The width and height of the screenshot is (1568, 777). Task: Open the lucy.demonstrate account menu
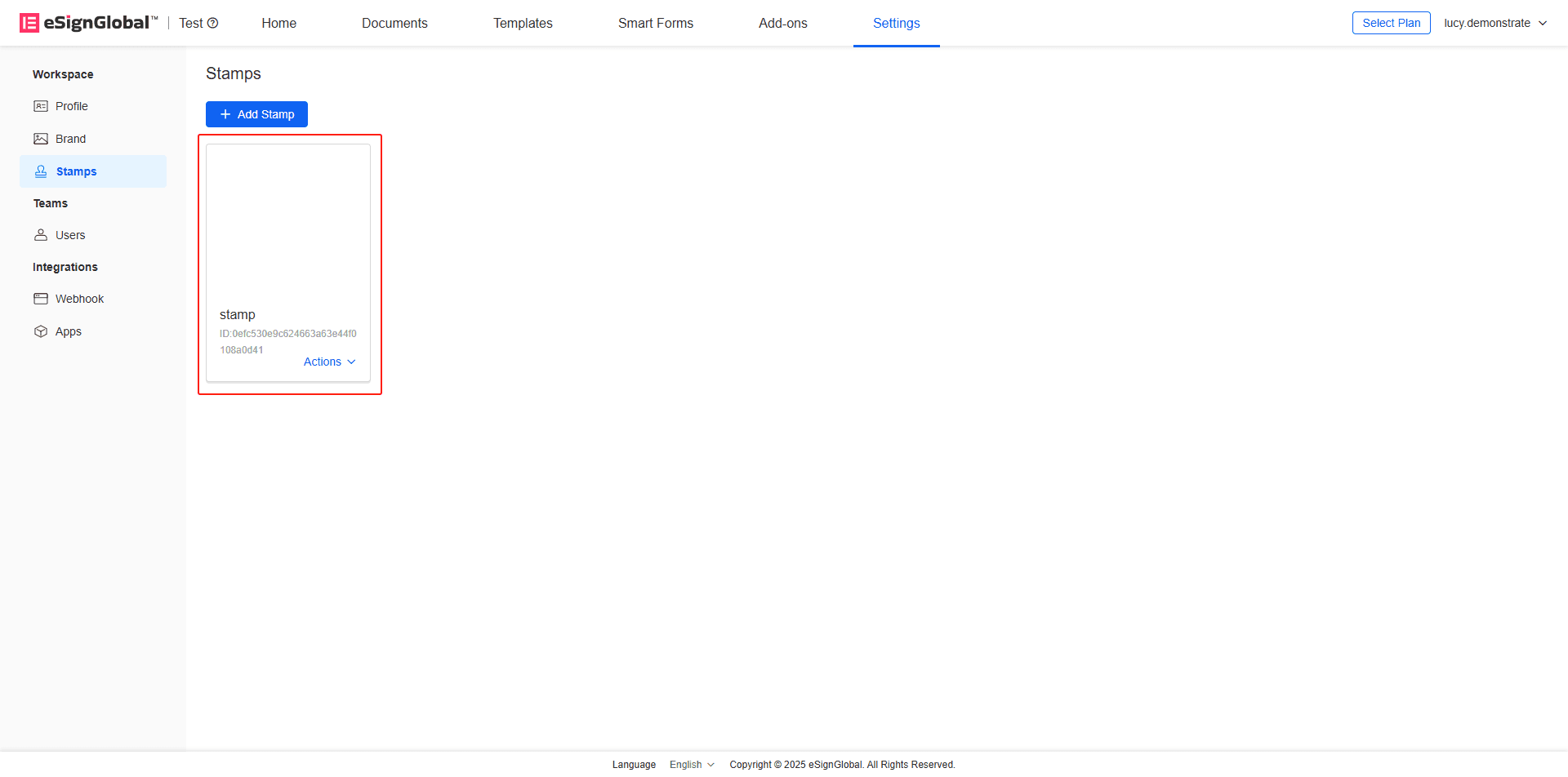click(1494, 23)
